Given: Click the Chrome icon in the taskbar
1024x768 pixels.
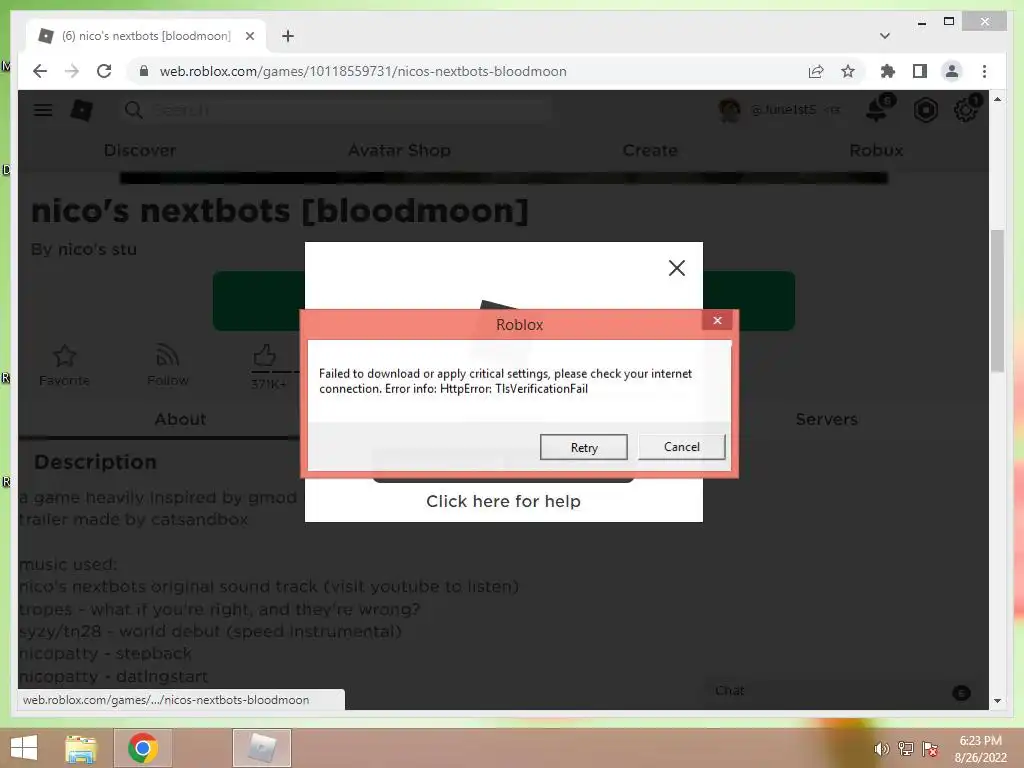Looking at the screenshot, I should [143, 748].
